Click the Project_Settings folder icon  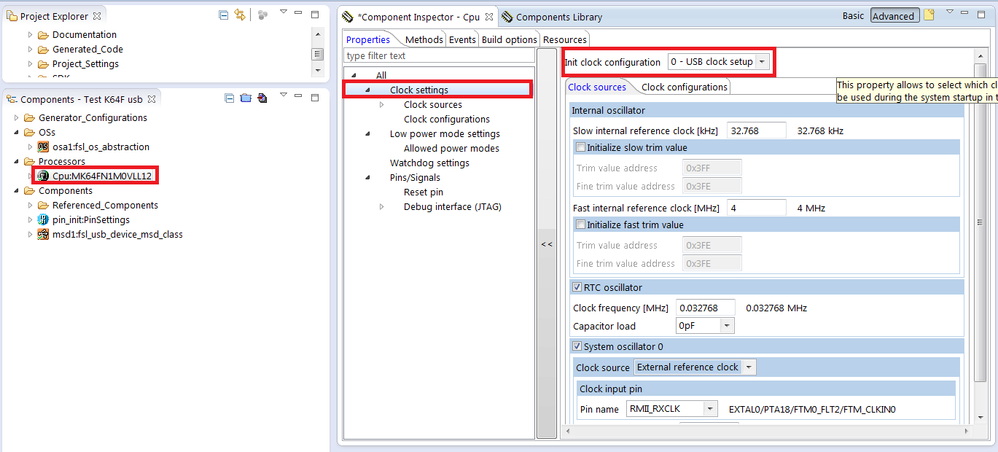click(x=43, y=64)
